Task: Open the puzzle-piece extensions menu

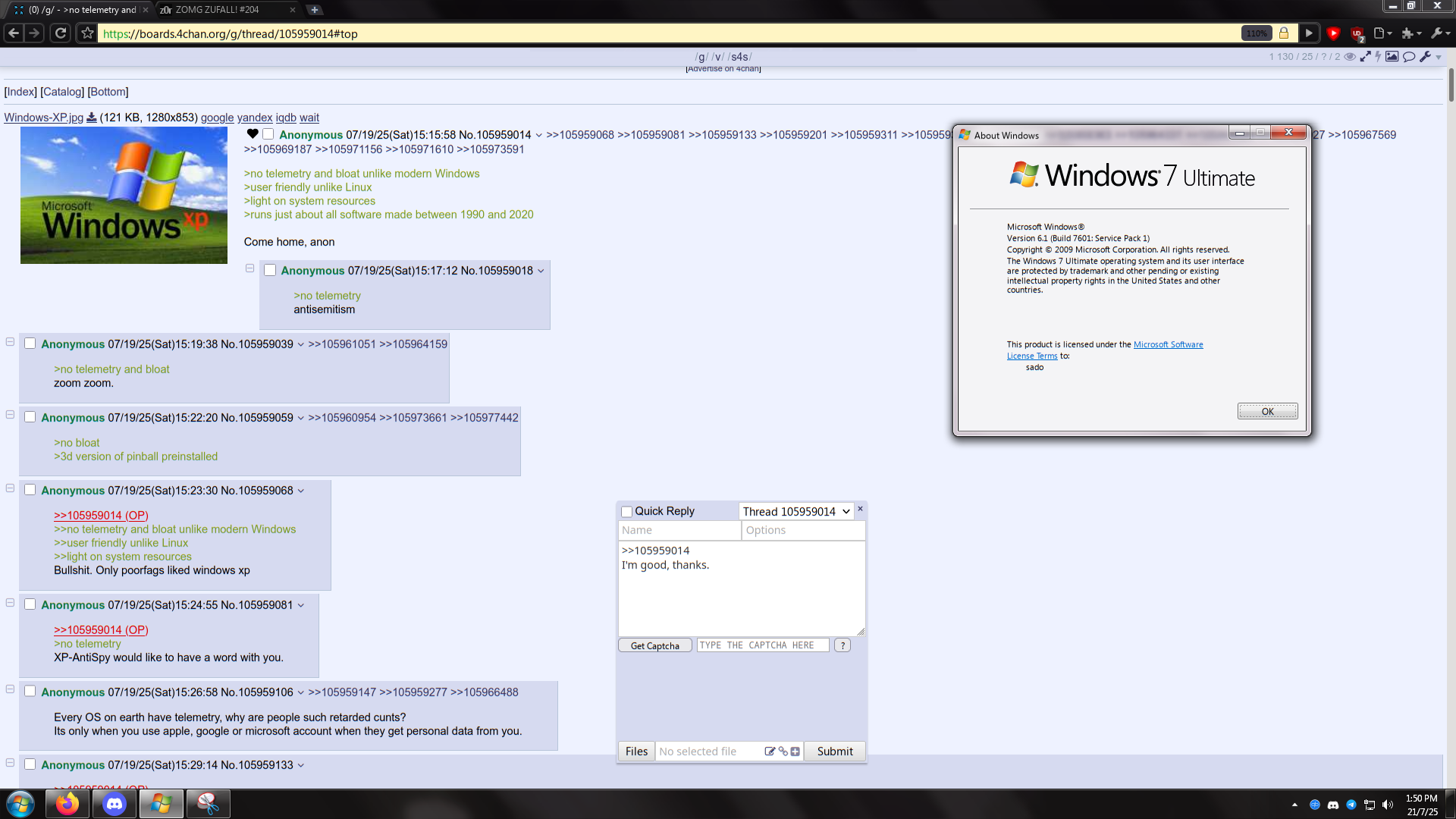Action: pyautogui.click(x=1410, y=33)
